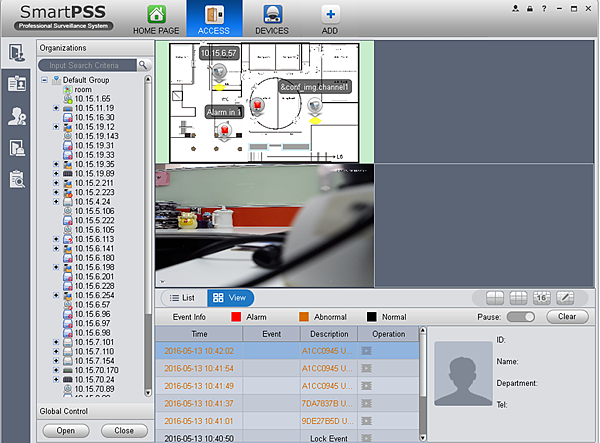Click the Close global control button
Screen dimensions: 600x443
[124, 431]
